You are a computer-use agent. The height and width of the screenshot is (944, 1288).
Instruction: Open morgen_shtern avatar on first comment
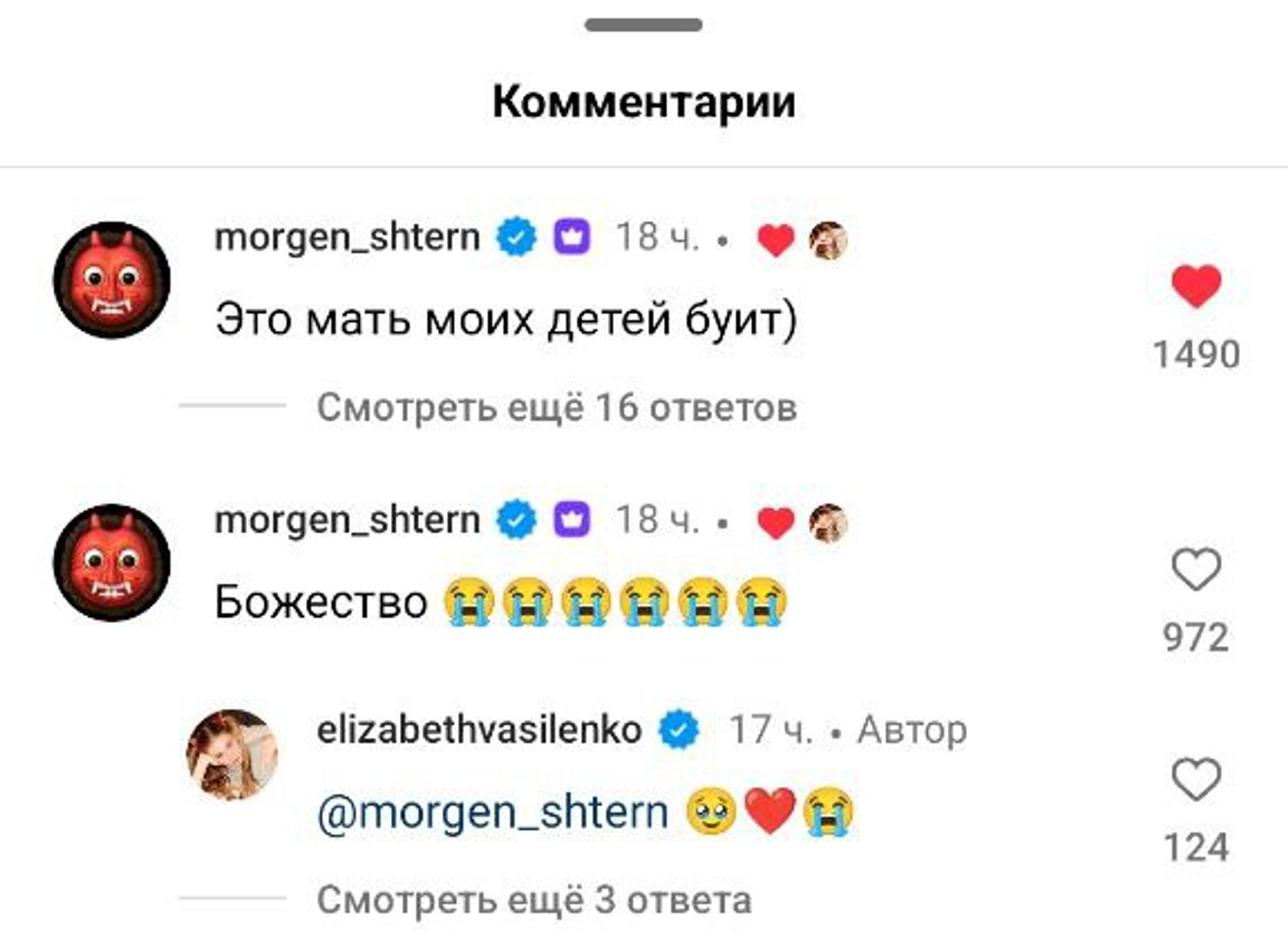pos(112,280)
